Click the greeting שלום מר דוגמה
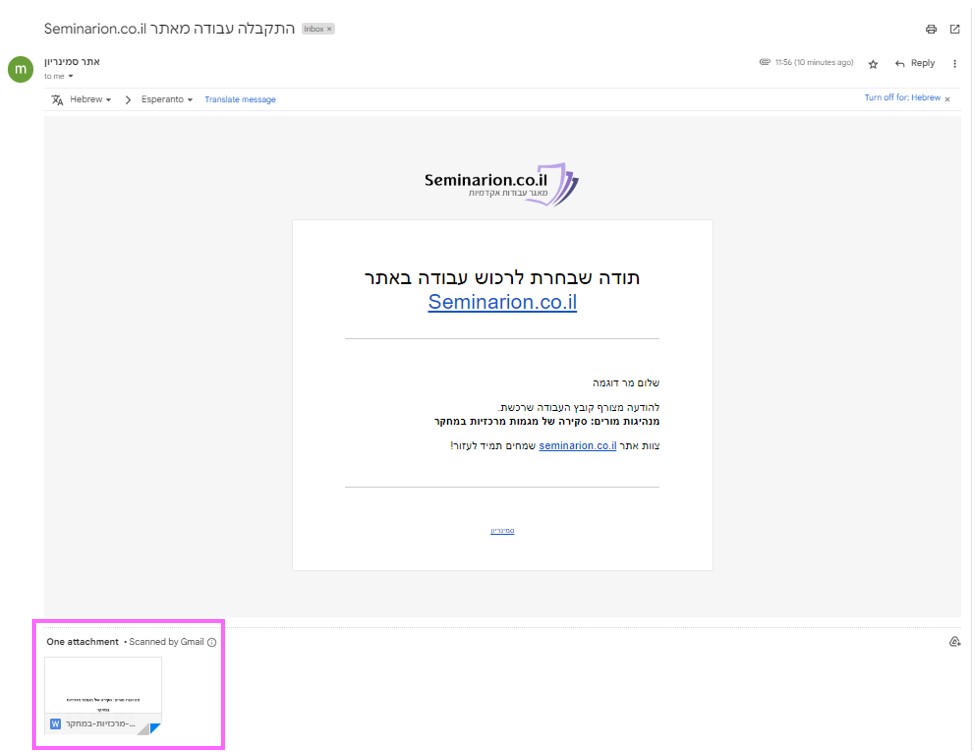Screen dimensions: 975x756 626,383
